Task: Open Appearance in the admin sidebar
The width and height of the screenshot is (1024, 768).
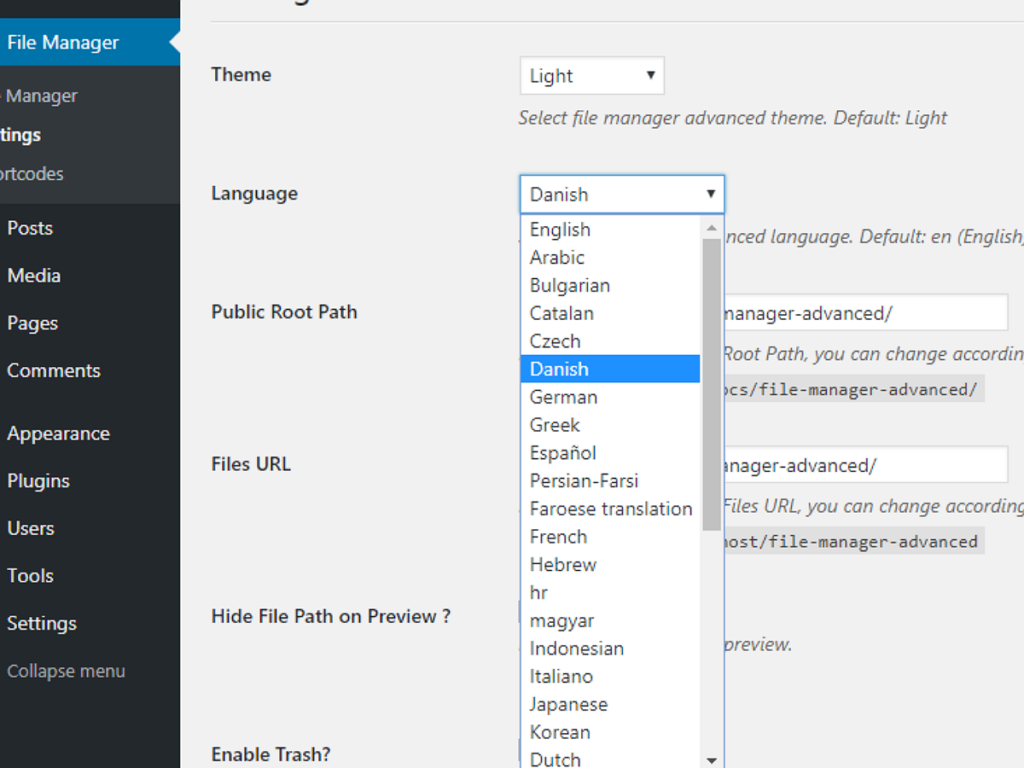Action: pos(58,434)
